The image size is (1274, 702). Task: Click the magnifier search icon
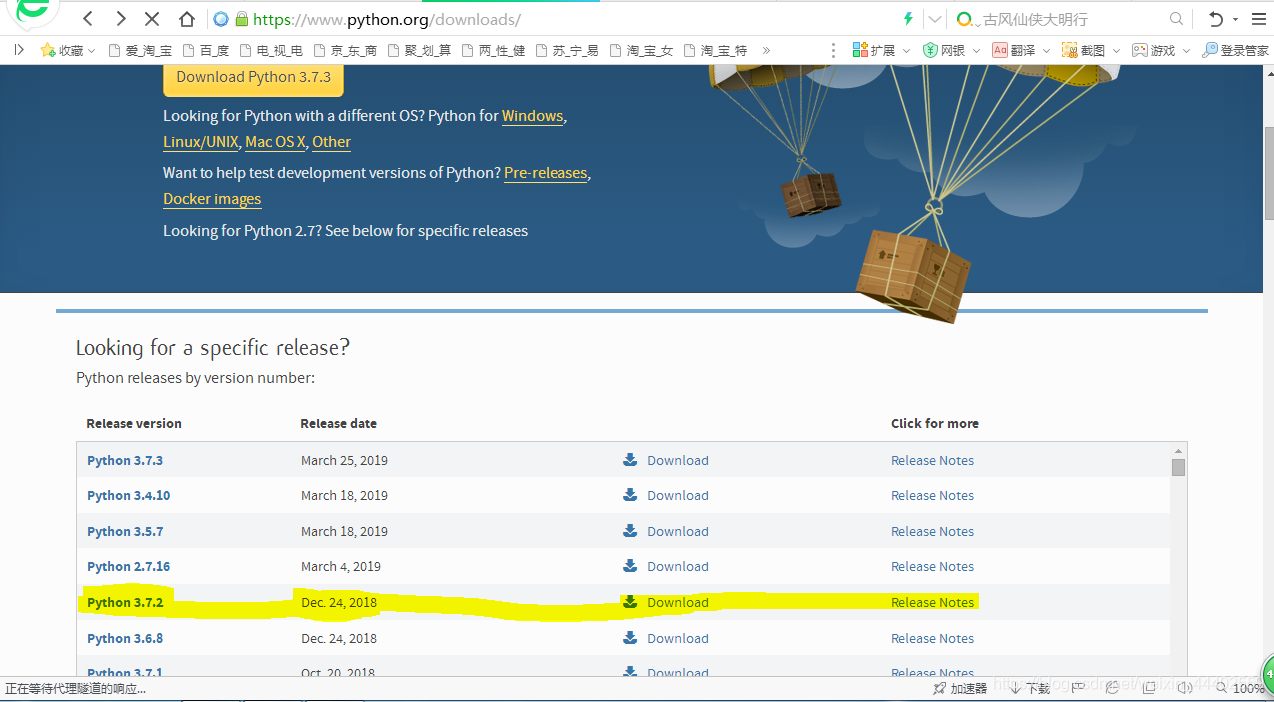tap(1177, 19)
